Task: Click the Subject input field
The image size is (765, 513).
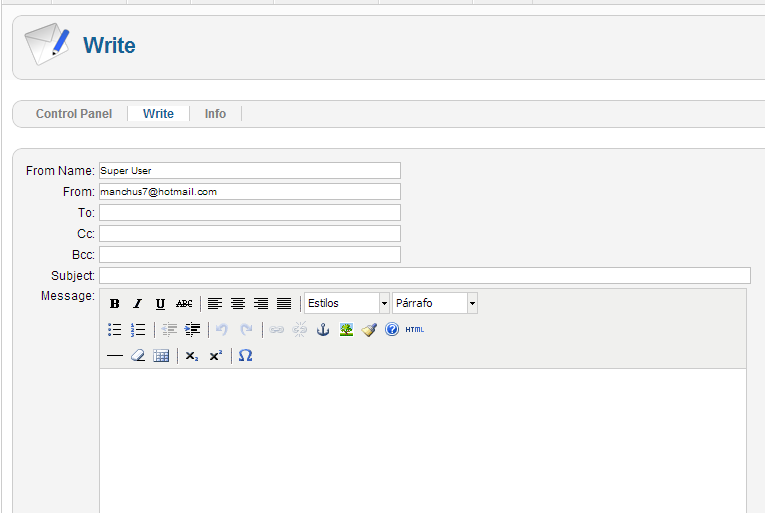Action: tap(424, 276)
